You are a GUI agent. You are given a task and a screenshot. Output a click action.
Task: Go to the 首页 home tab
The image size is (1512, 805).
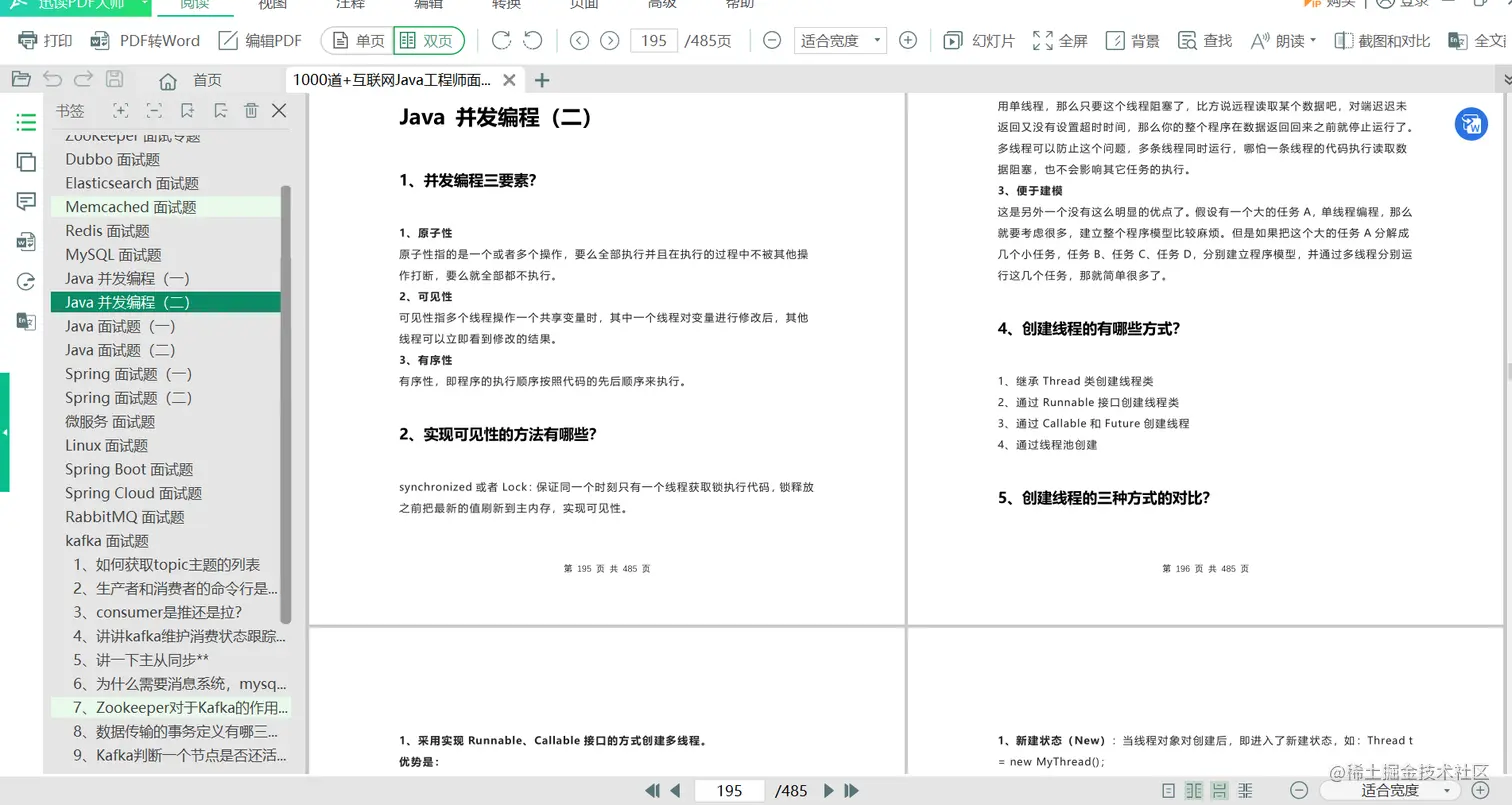190,80
